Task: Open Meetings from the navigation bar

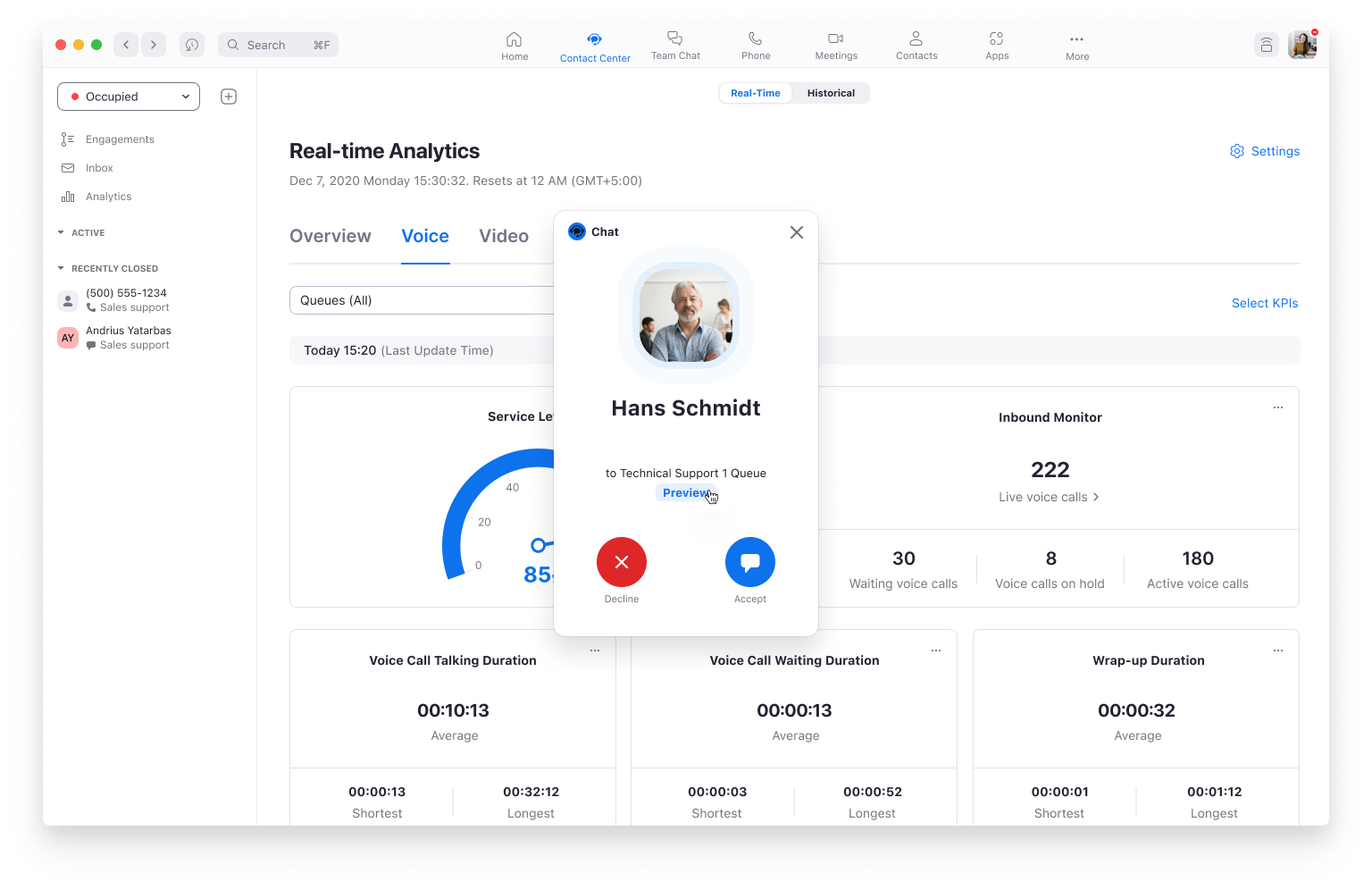Action: [835, 45]
